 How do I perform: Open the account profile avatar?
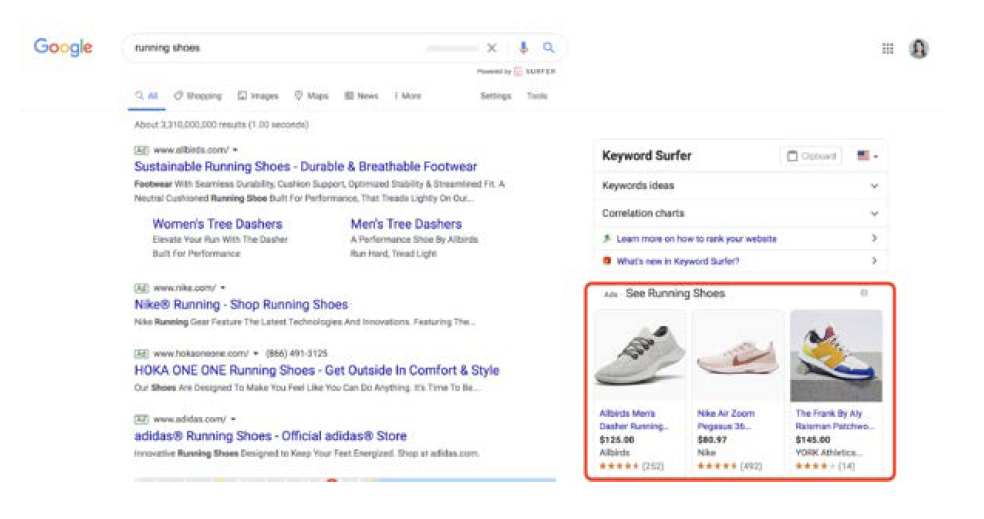pyautogui.click(x=919, y=48)
